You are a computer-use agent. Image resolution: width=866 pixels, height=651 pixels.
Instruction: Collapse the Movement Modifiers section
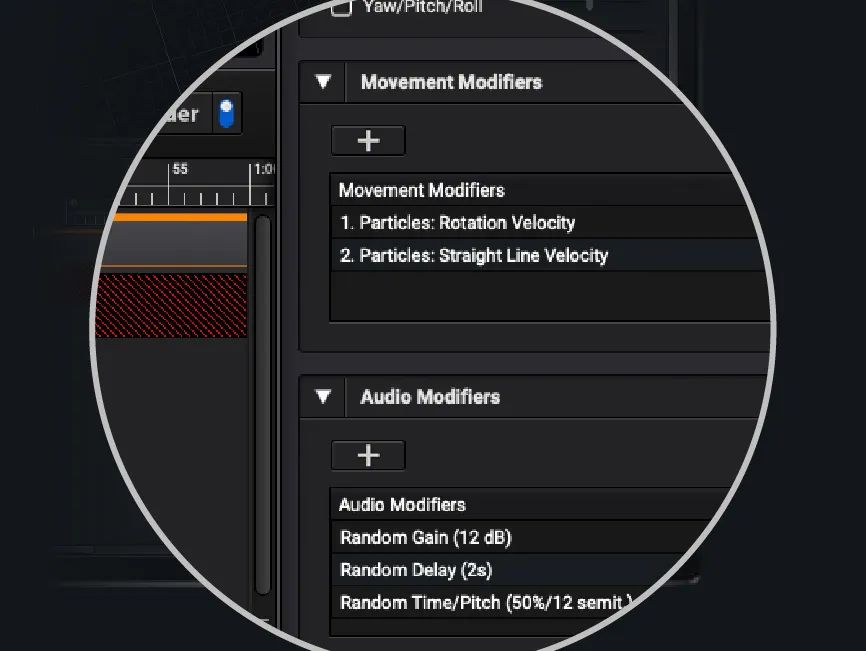coord(323,82)
